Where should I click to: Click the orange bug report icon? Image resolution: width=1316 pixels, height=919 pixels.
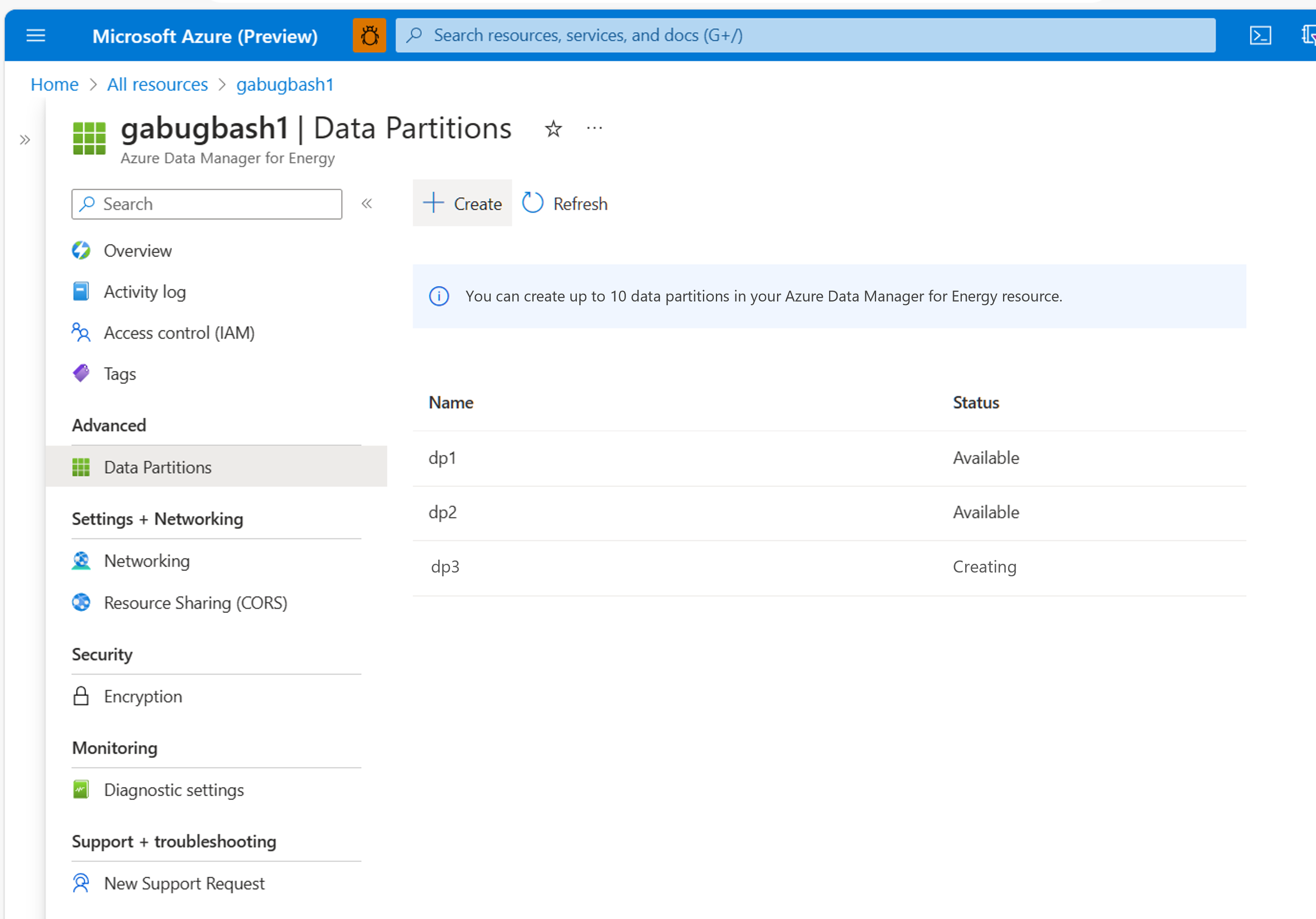point(369,35)
